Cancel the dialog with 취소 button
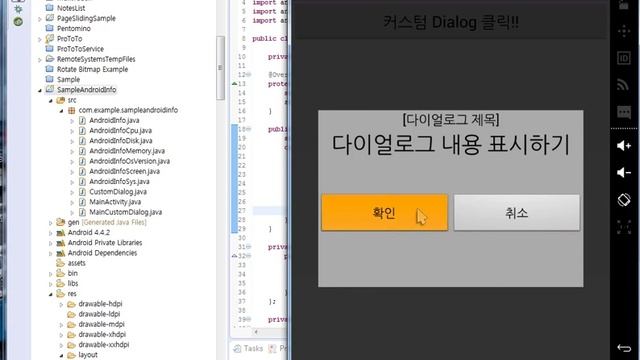The width and height of the screenshot is (640, 360). click(517, 213)
